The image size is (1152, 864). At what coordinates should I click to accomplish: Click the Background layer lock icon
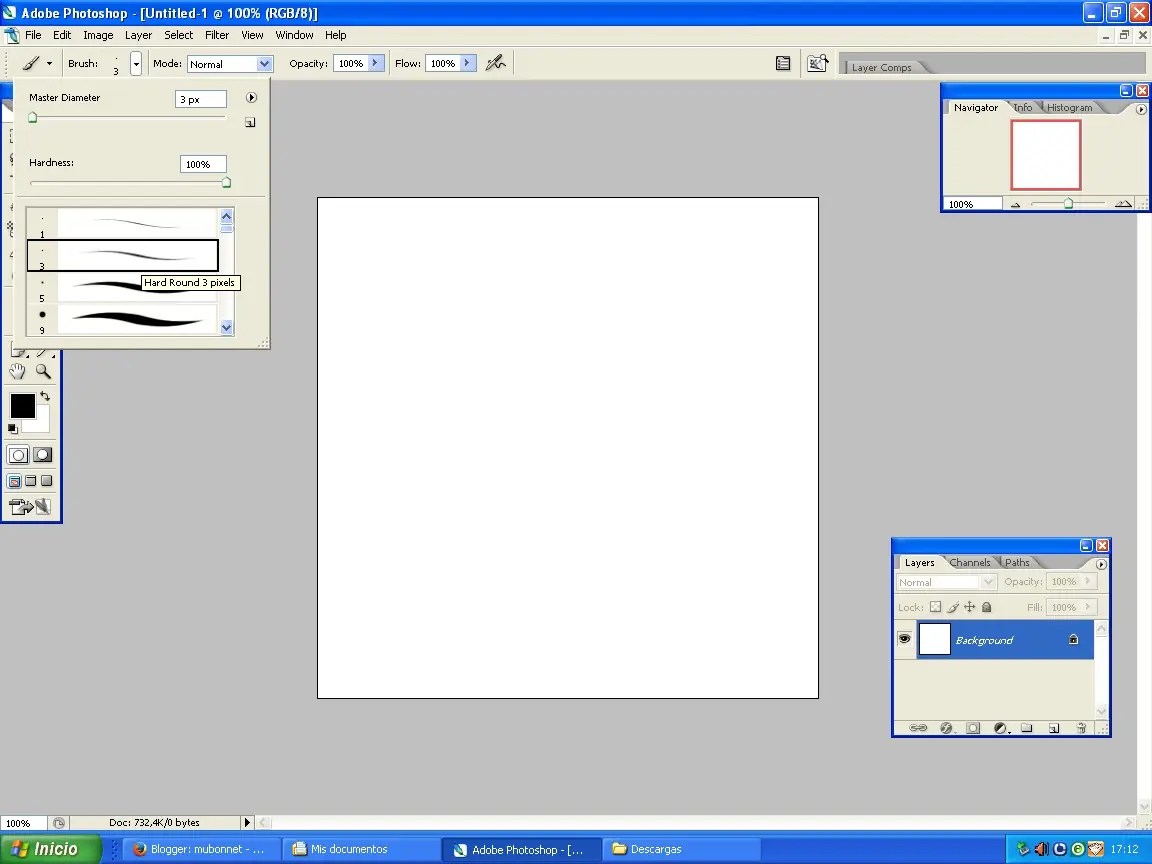click(x=1073, y=639)
